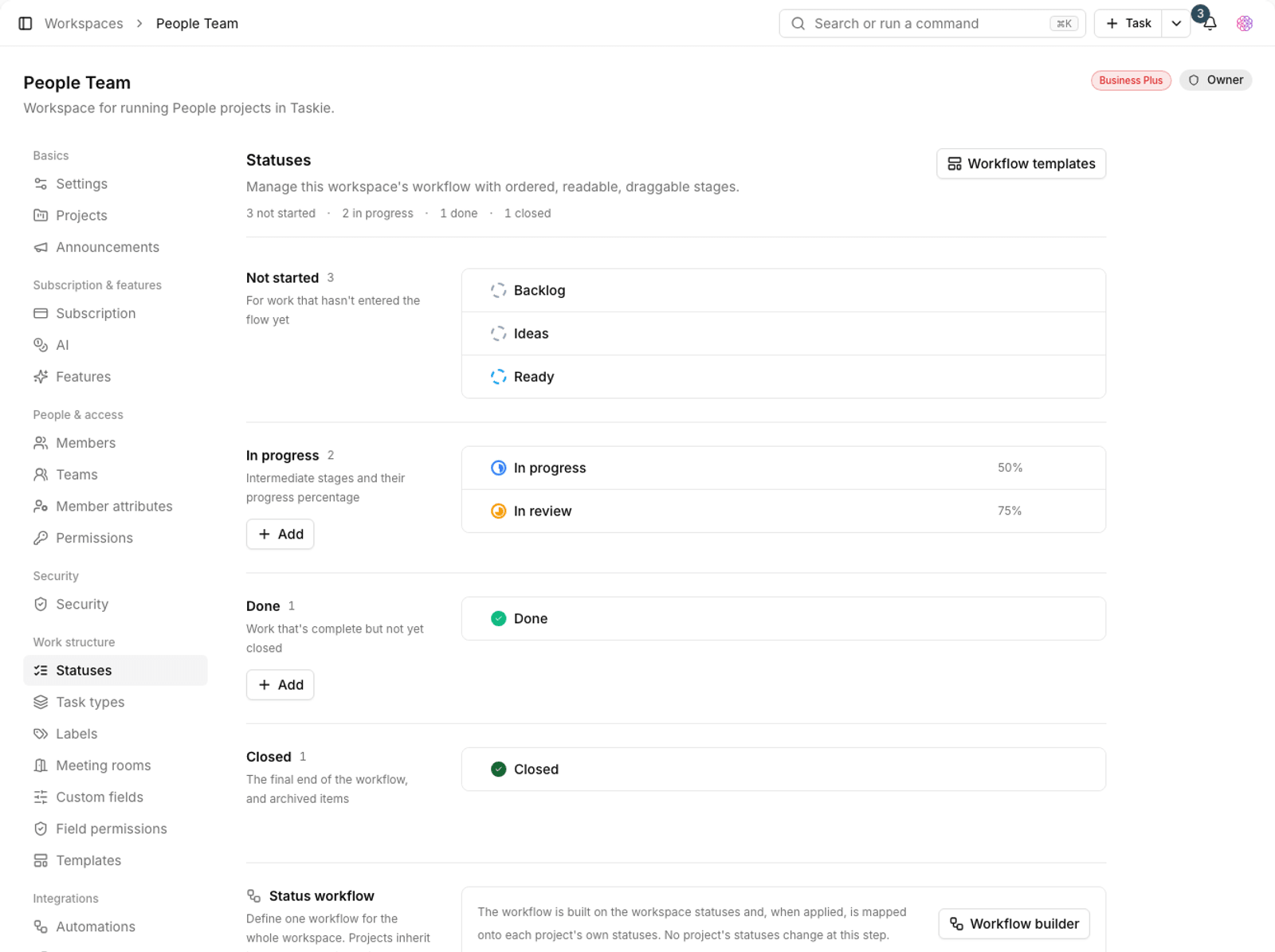
Task: Toggle the sidebar panel icon
Action: (25, 23)
